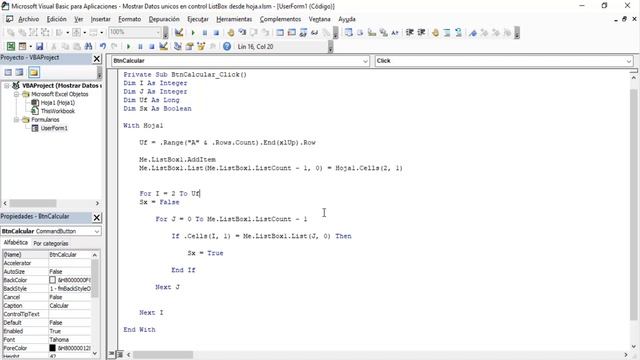The height and width of the screenshot is (360, 640).
Task: Switch to Full Module View button
Action: point(120,354)
